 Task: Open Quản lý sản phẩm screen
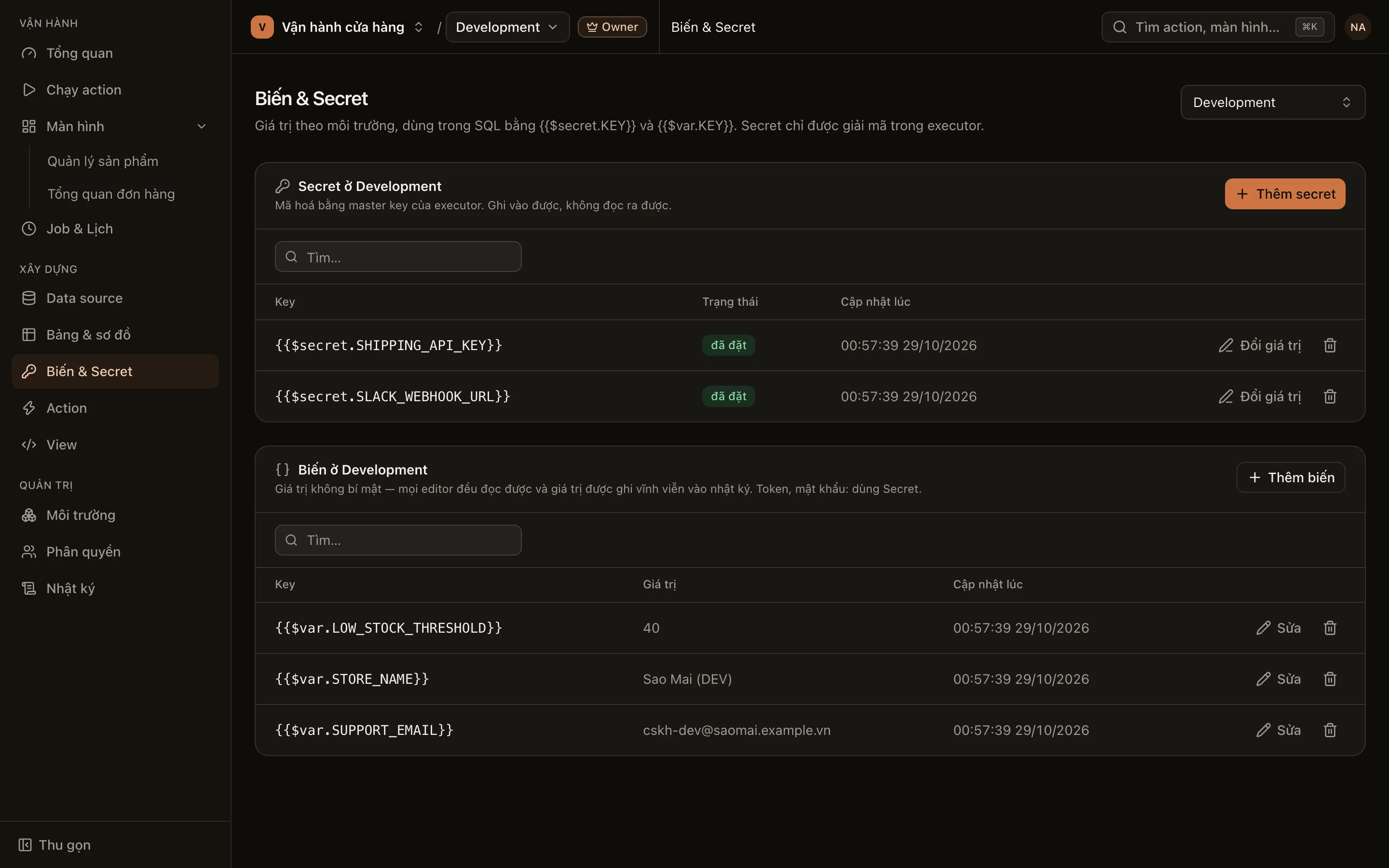[x=103, y=162]
